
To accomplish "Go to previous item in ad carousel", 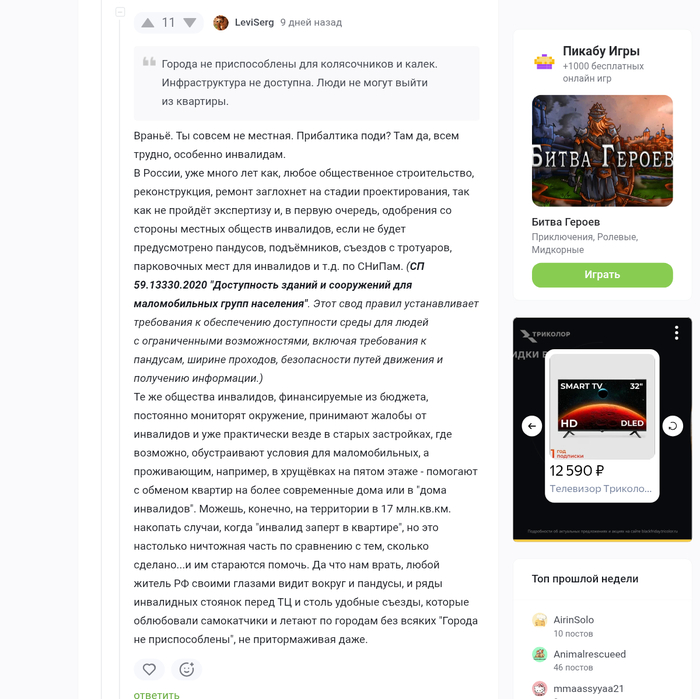I will pyautogui.click(x=532, y=426).
